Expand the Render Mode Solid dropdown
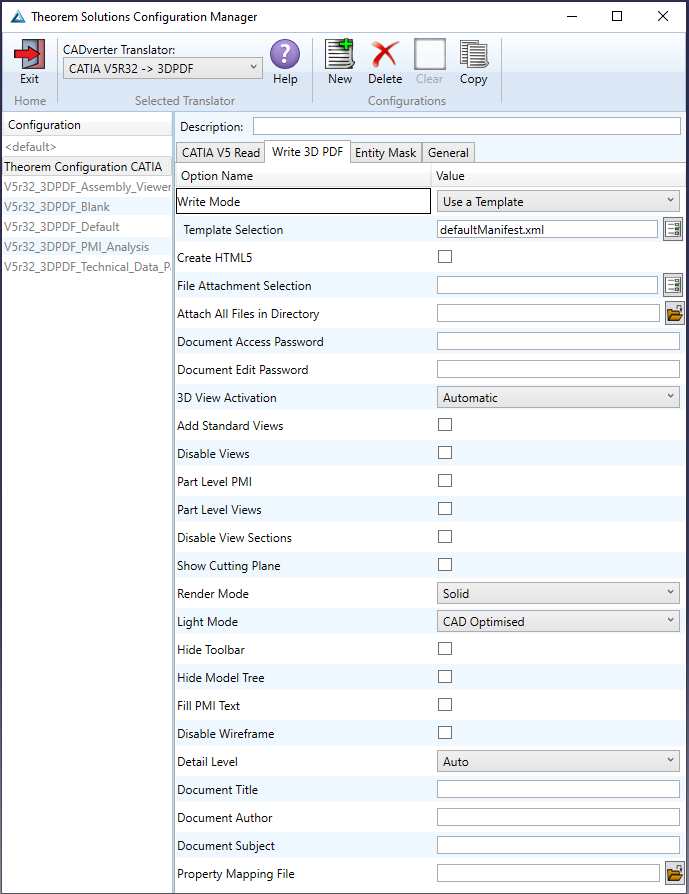The image size is (689, 894). [558, 594]
